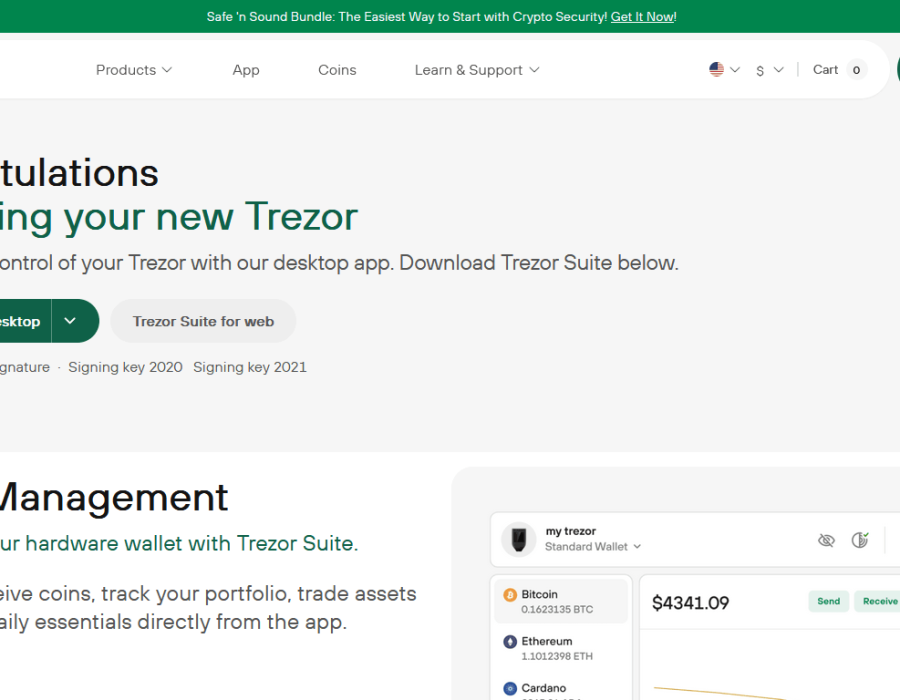Toggle the crossed-eye hide balances icon
Image resolution: width=900 pixels, height=700 pixels.
tap(826, 540)
